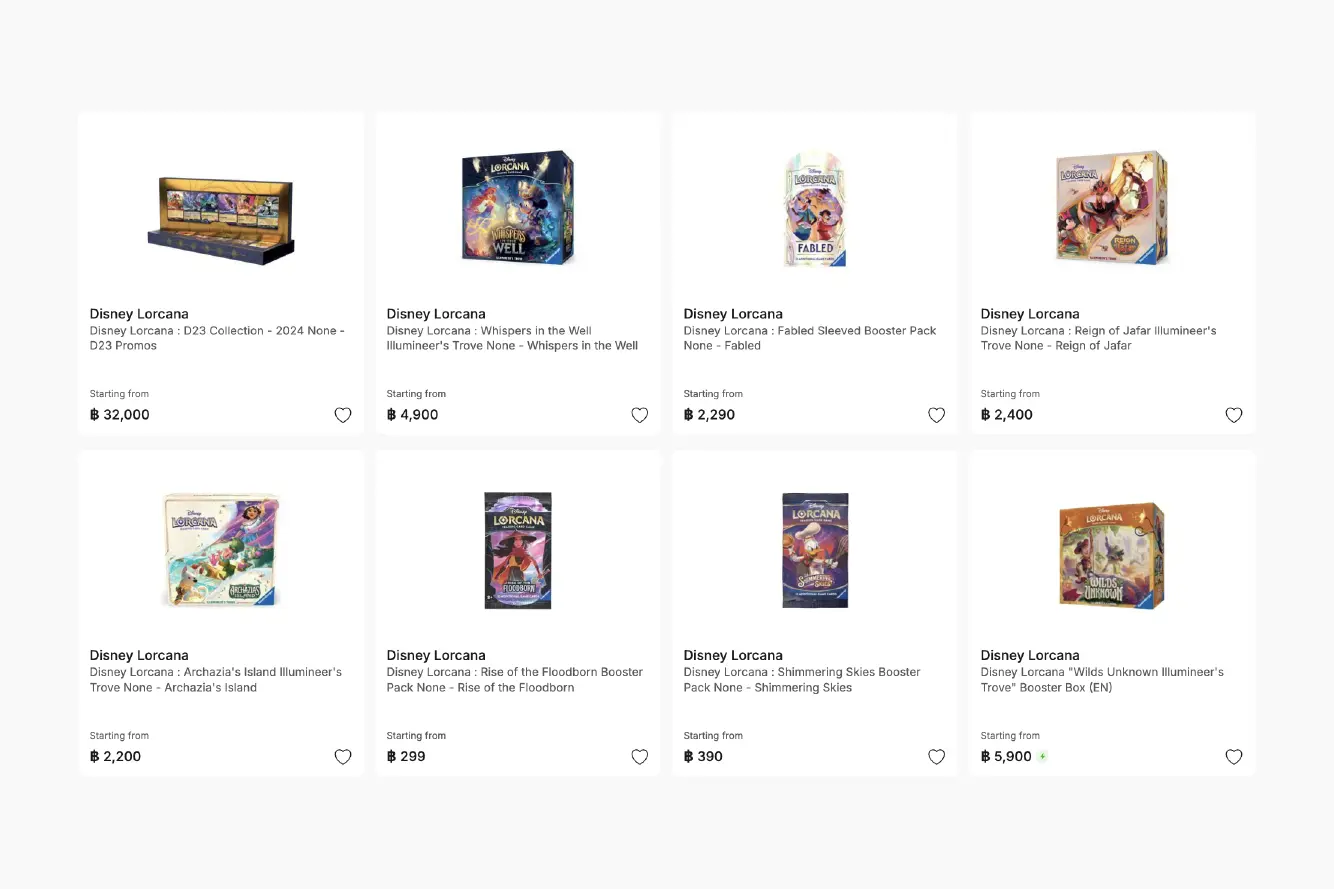The width and height of the screenshot is (1334, 889).
Task: Click the green lightning badge beside ฿ 5,900
Action: coord(1043,757)
